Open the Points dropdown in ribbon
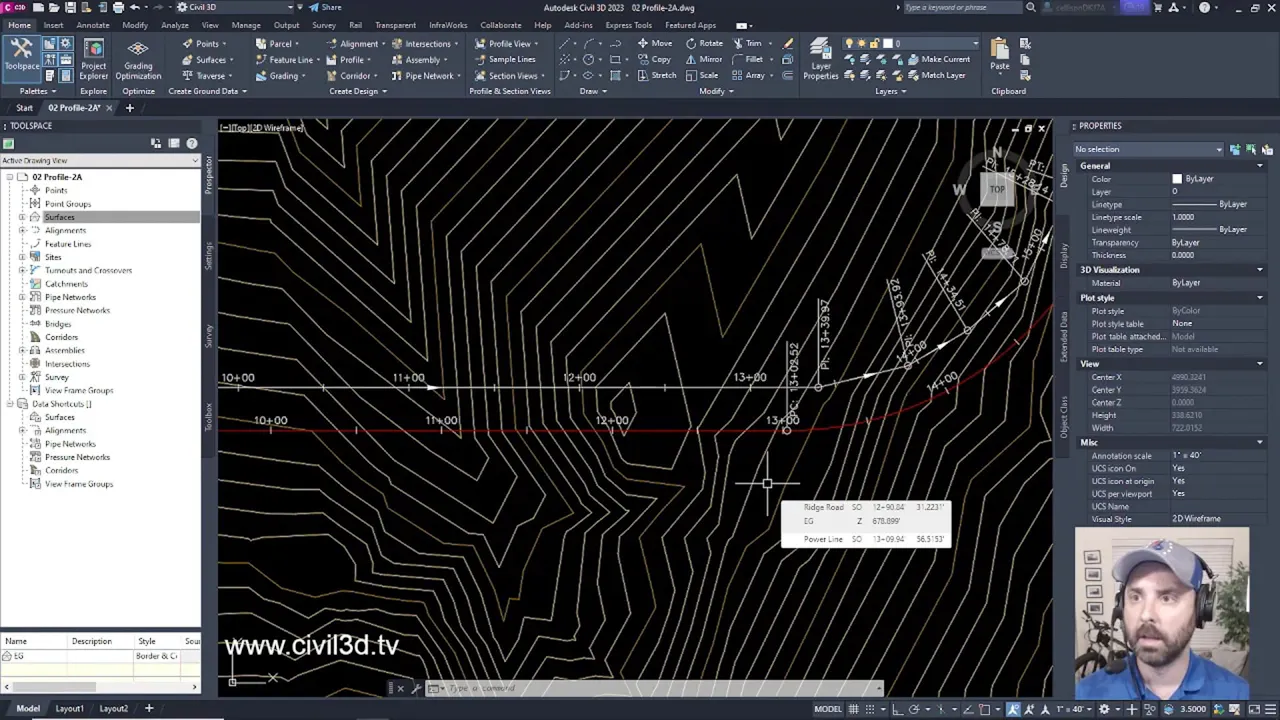The height and width of the screenshot is (720, 1280). [x=208, y=43]
